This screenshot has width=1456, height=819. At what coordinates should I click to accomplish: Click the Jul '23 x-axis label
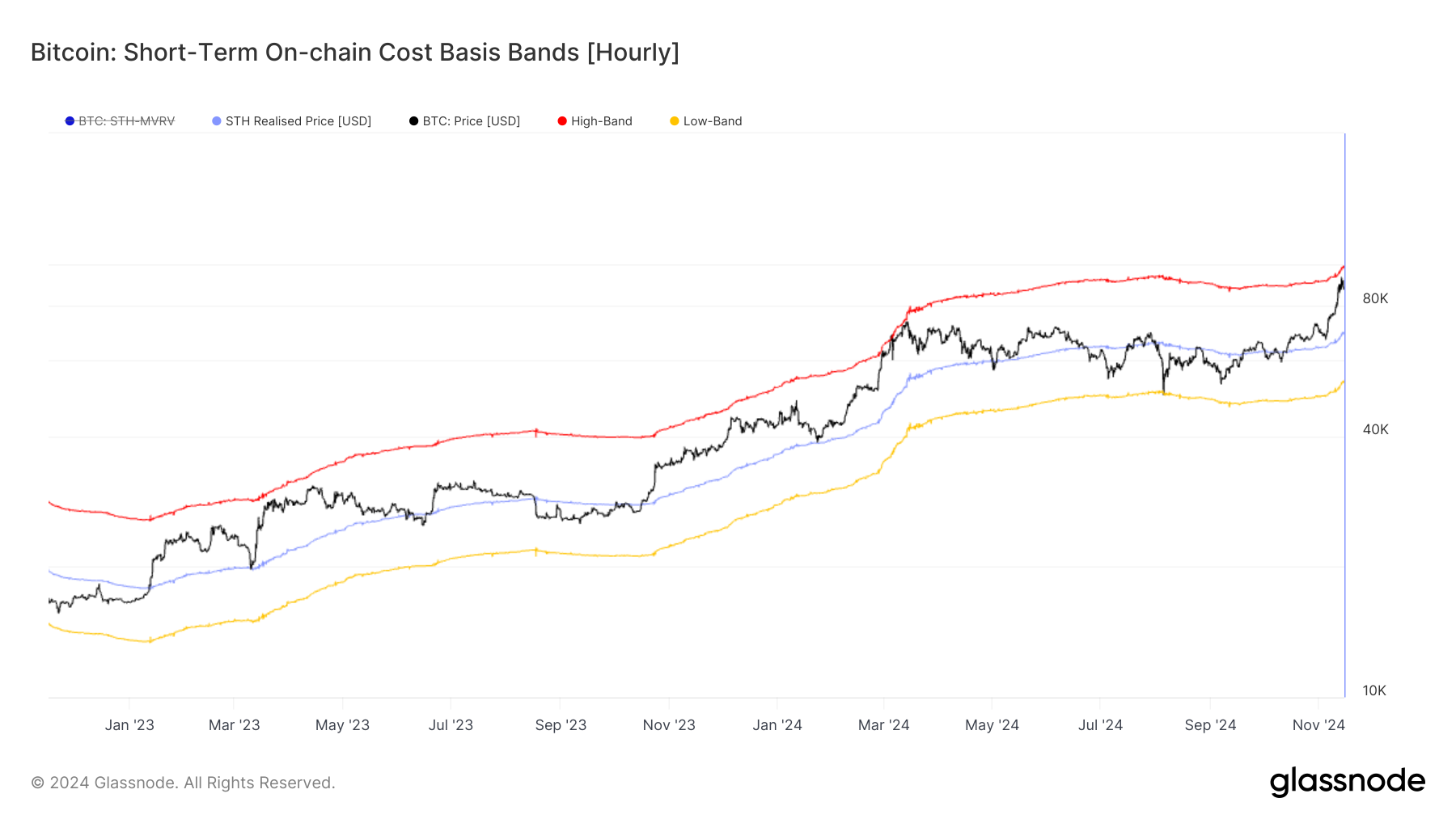click(x=451, y=725)
